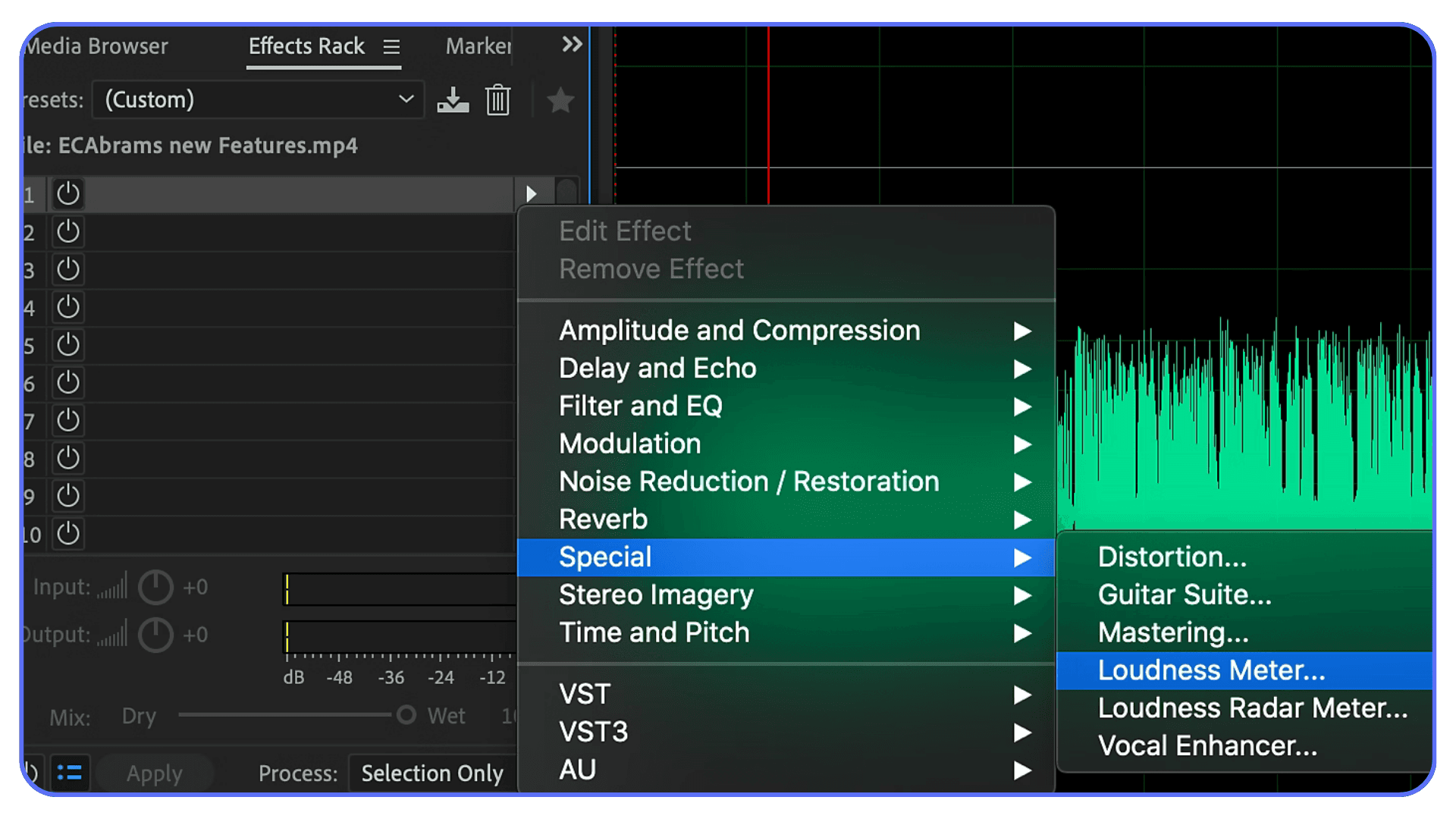Image resolution: width=1456 pixels, height=819 pixels.
Task: Click the Input gain knob
Action: [x=155, y=586]
